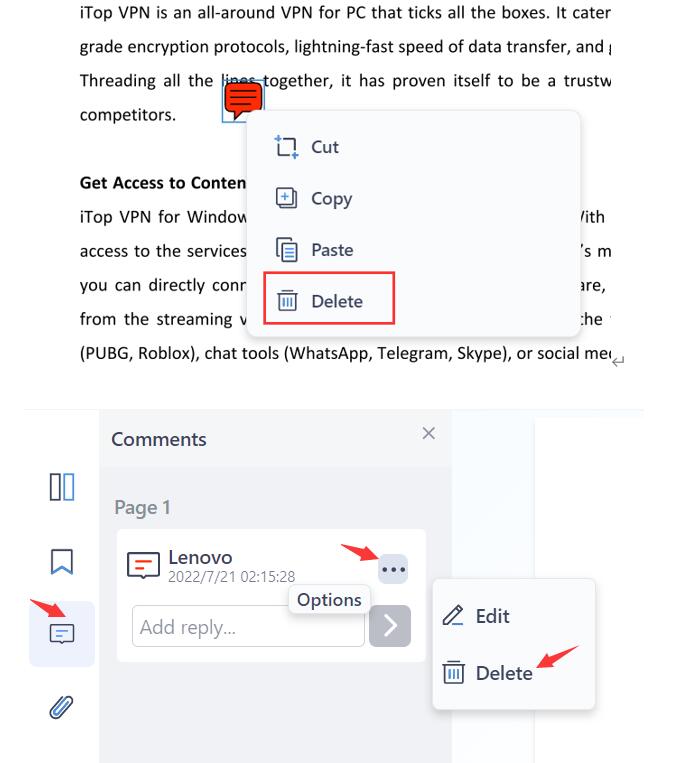
Task: Click the Copy icon in context menu
Action: [x=286, y=198]
